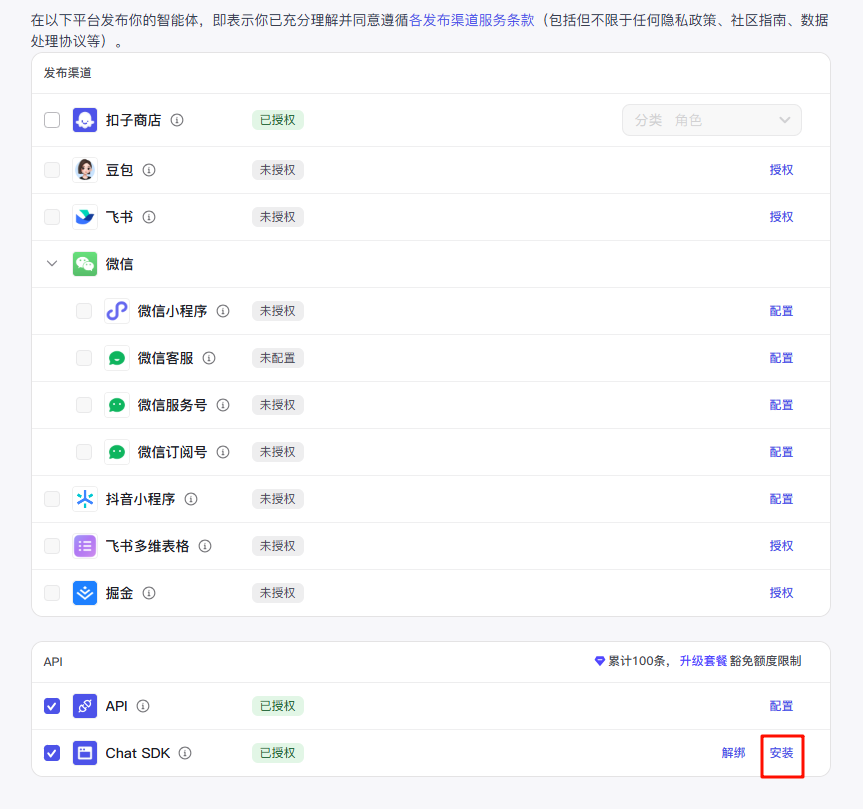Click the 抖音小程序 icon
Viewport: 863px width, 809px height.
point(85,499)
